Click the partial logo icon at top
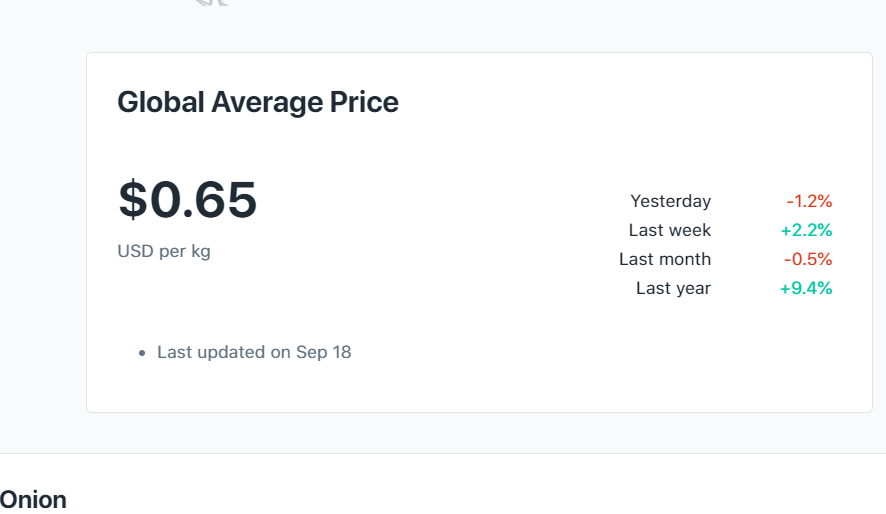 coord(213,3)
